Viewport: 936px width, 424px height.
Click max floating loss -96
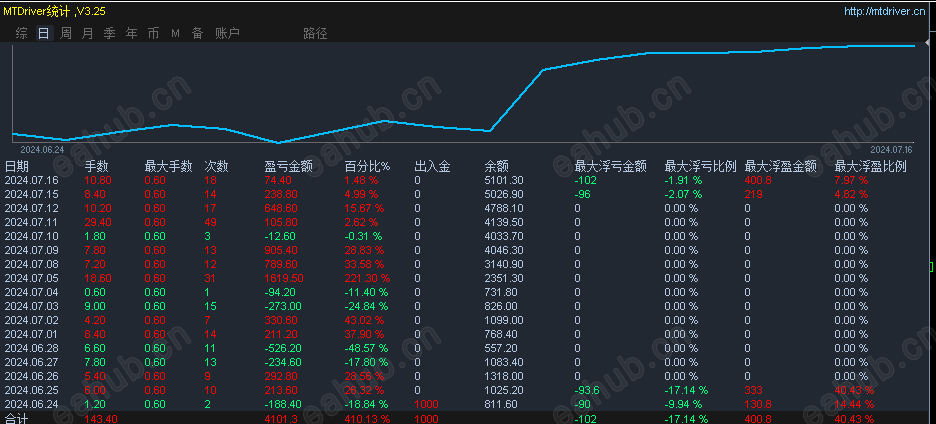click(583, 194)
